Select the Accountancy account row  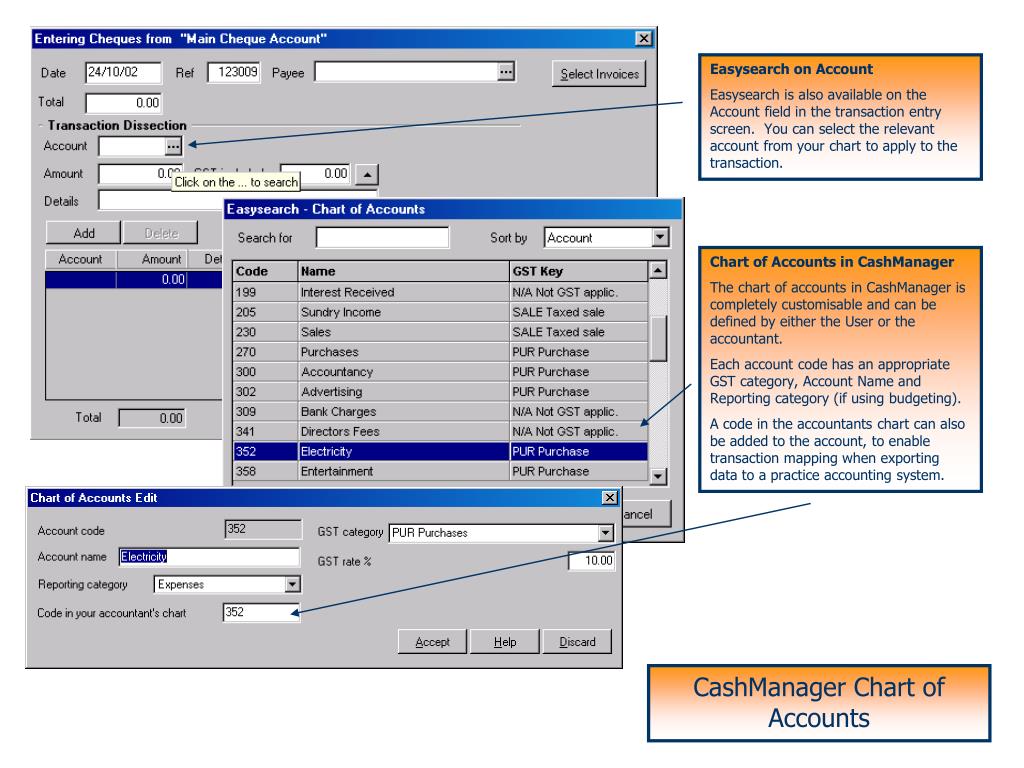[440, 372]
